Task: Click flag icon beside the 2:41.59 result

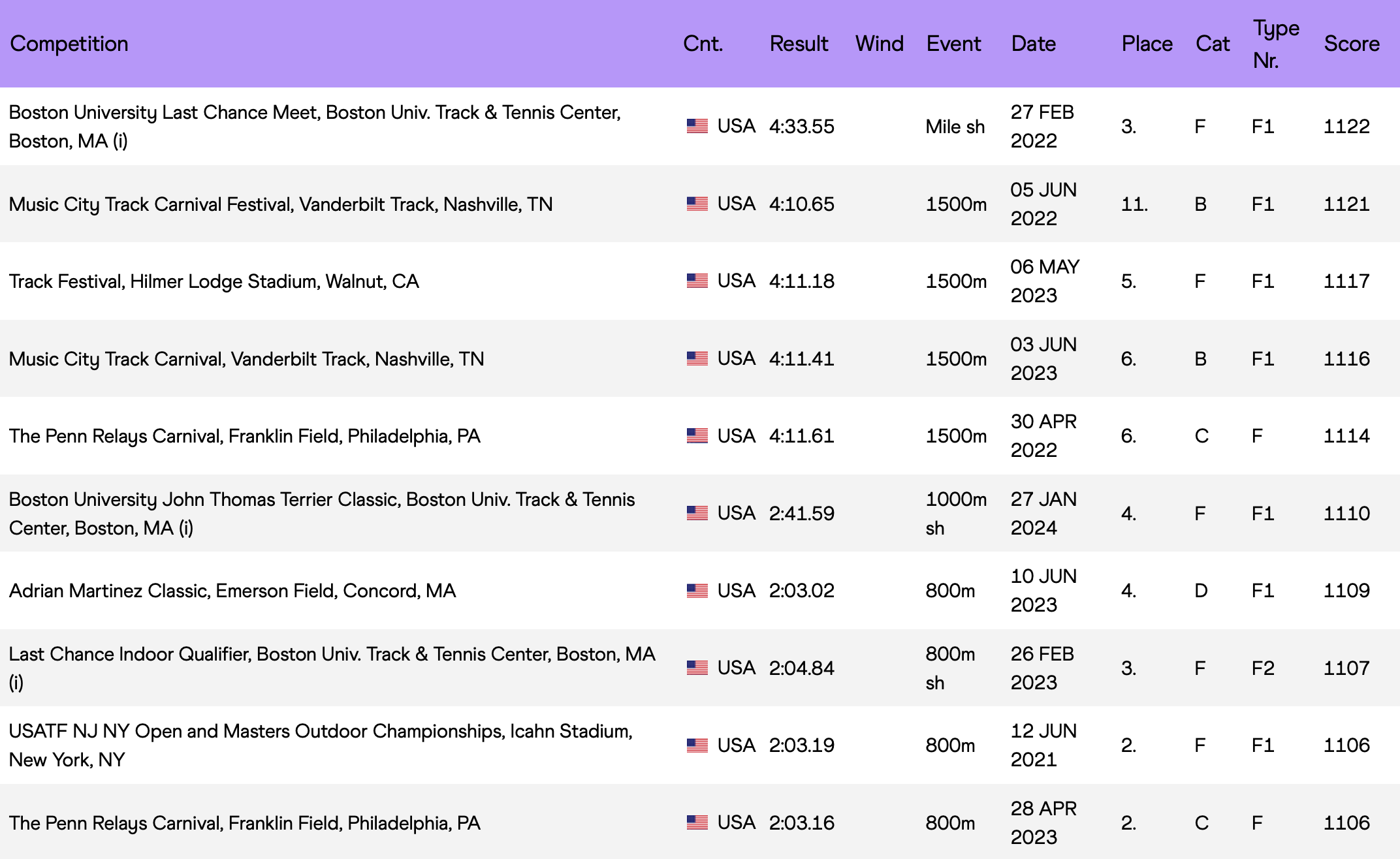Action: coord(697,513)
